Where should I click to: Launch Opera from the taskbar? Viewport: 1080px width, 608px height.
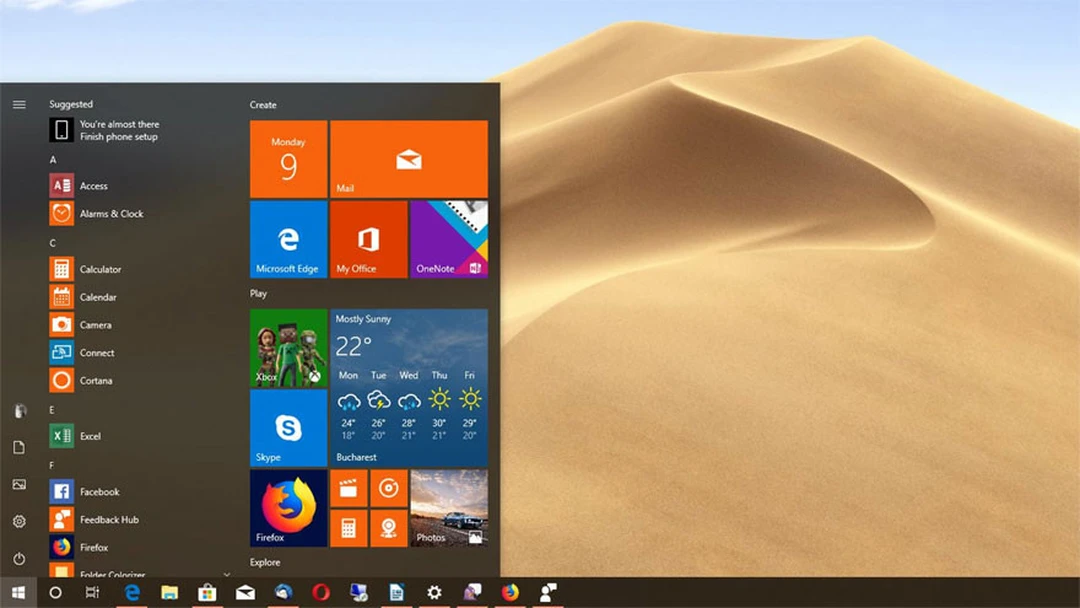[321, 593]
